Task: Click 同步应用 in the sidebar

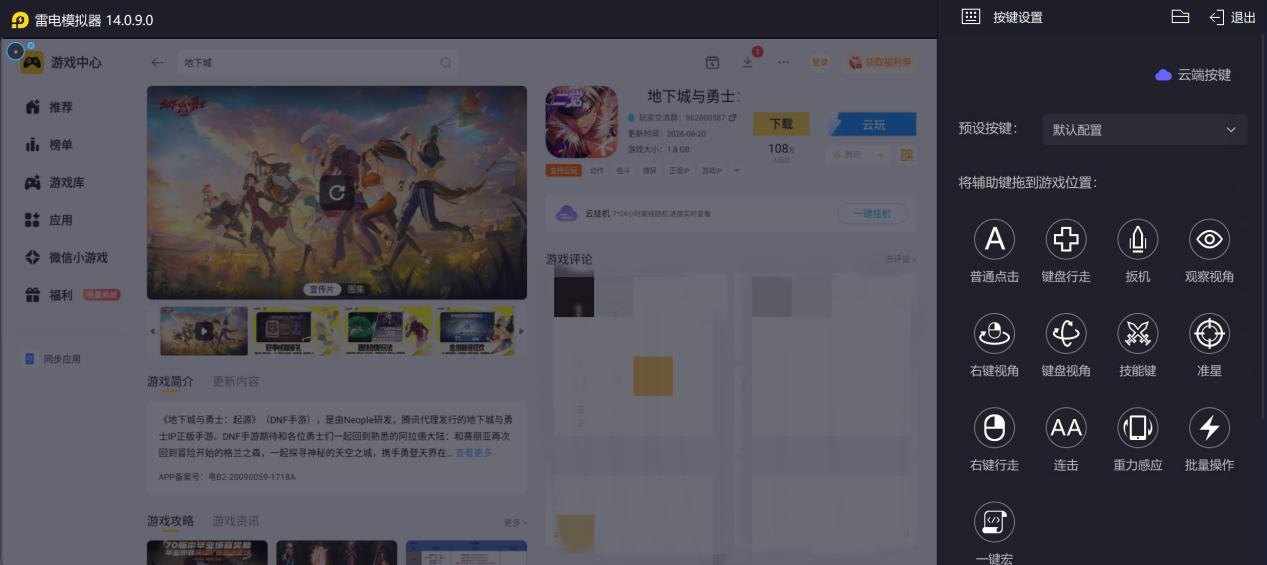Action: tap(53, 359)
